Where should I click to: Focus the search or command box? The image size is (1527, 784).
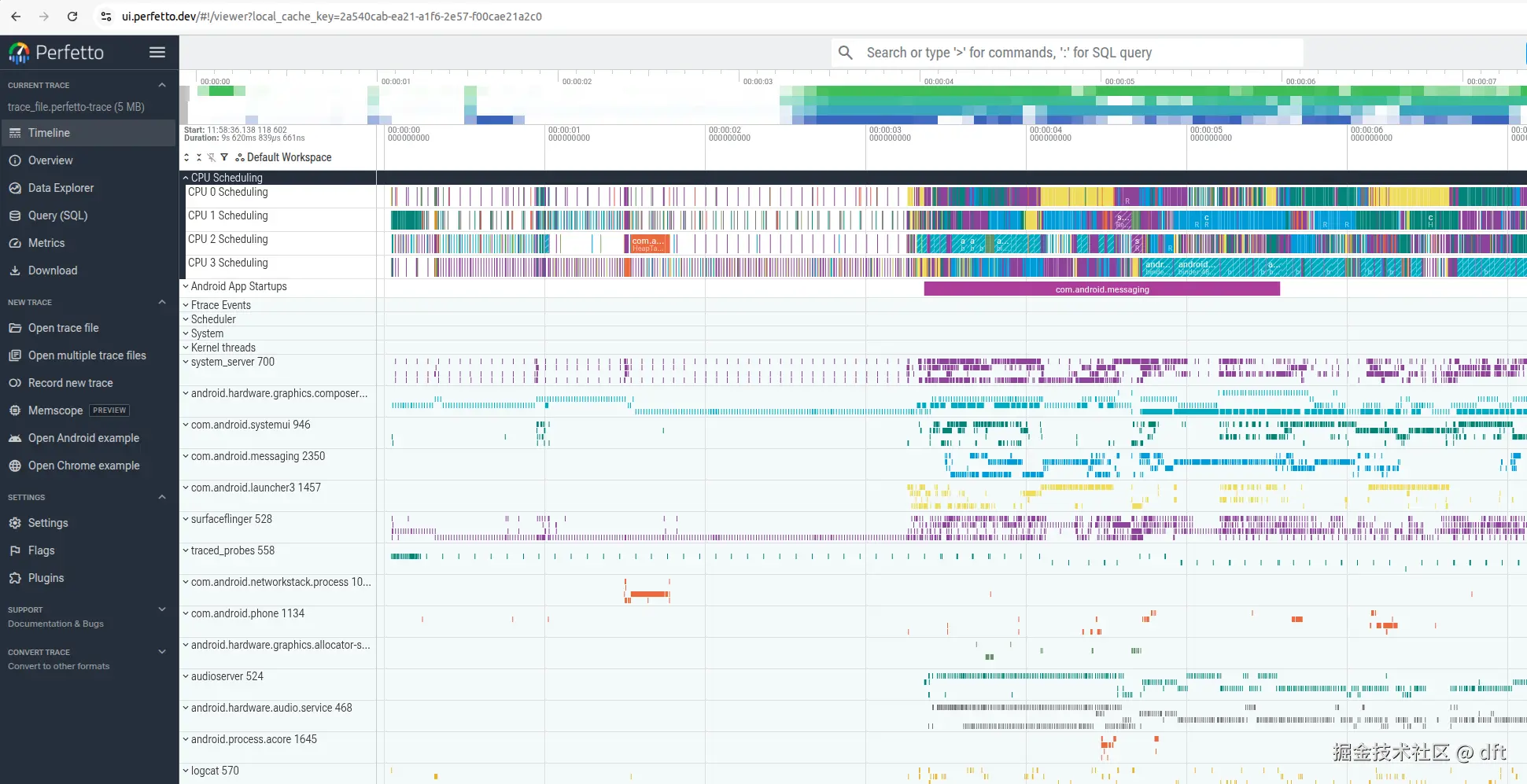pos(1068,53)
